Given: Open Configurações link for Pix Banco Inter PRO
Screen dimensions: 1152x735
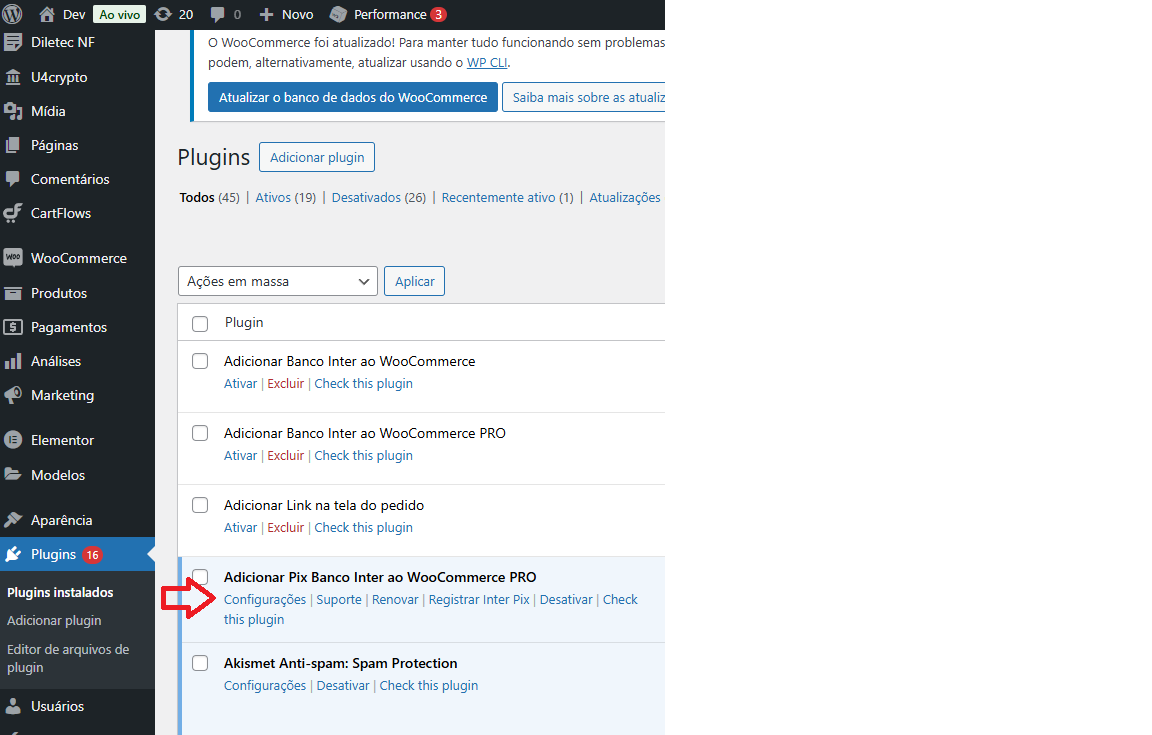Looking at the screenshot, I should (x=265, y=599).
